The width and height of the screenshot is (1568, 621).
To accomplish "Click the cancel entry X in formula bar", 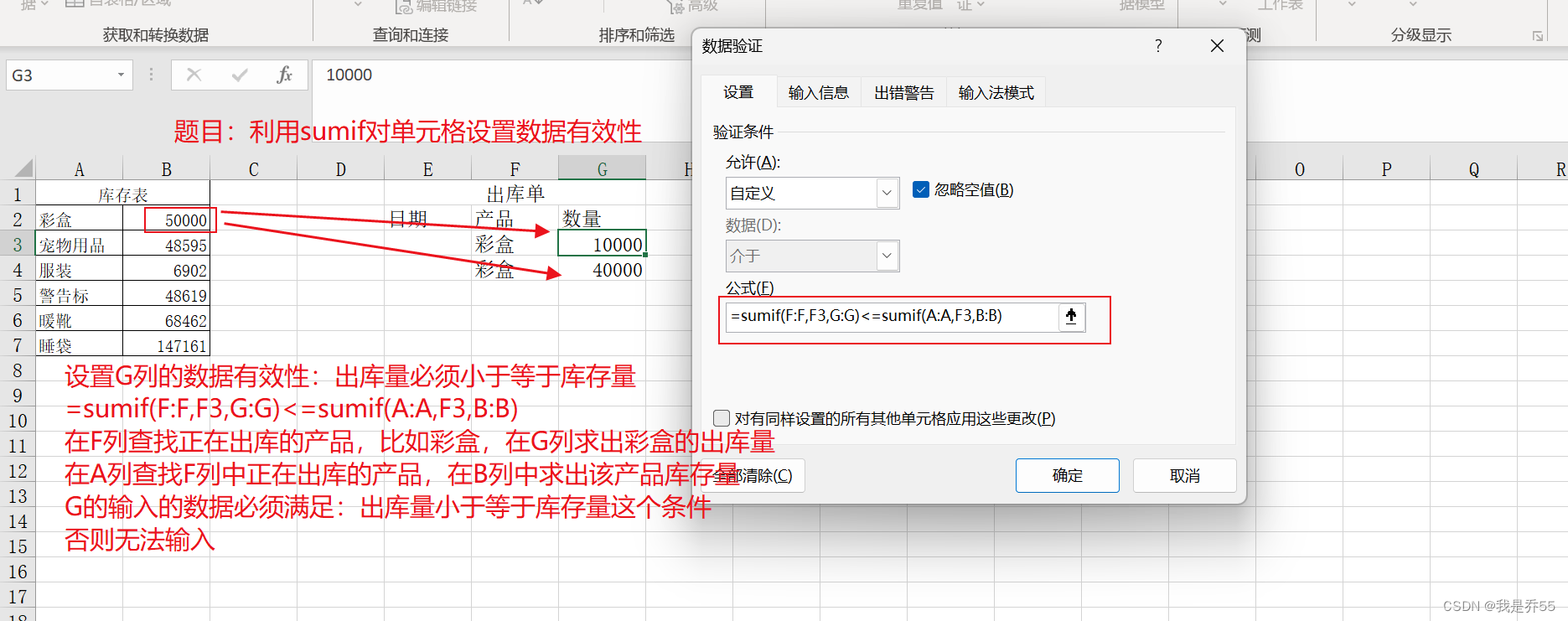I will click(x=194, y=75).
